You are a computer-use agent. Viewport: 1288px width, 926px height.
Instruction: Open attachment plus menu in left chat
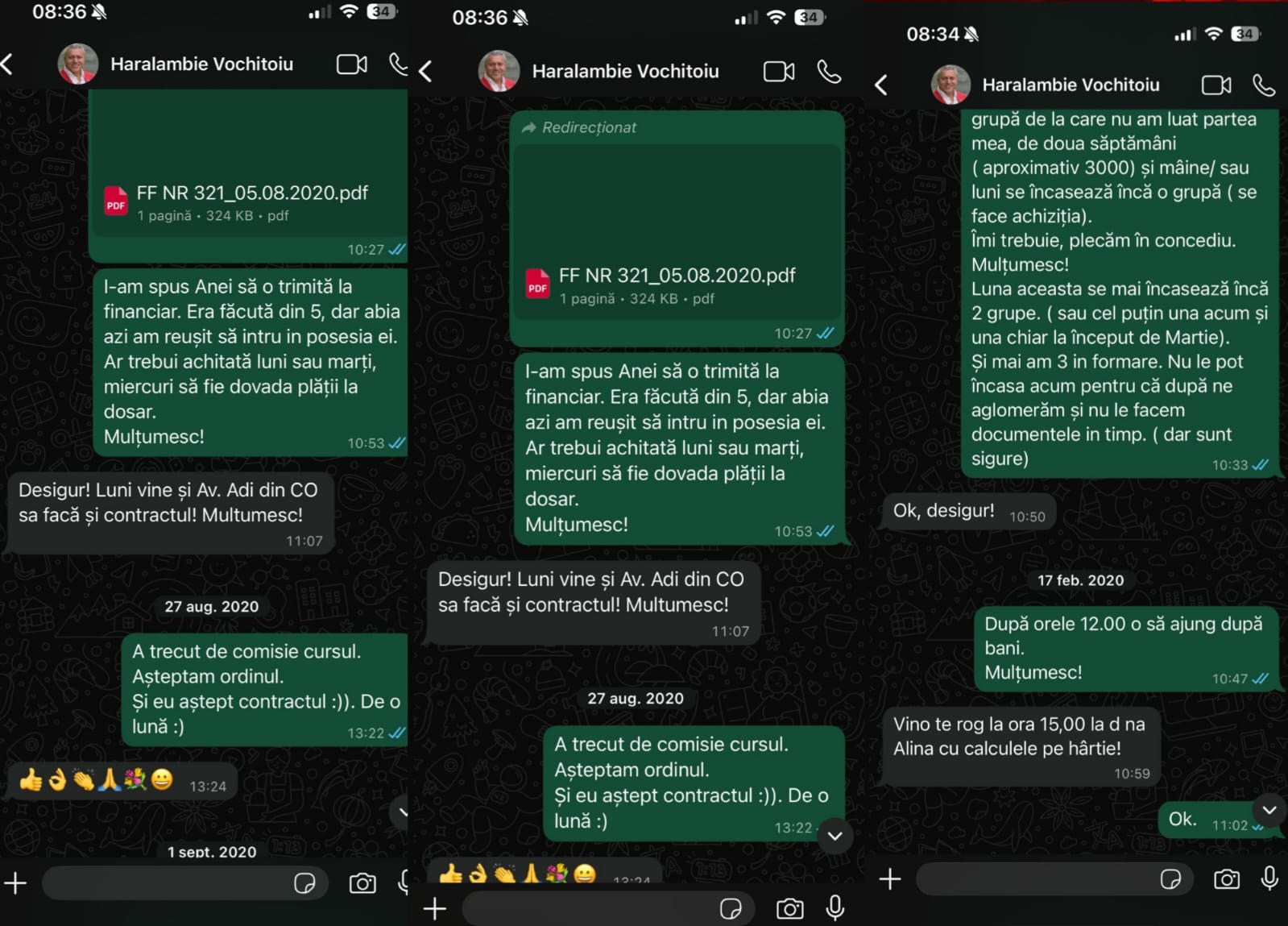(15, 883)
